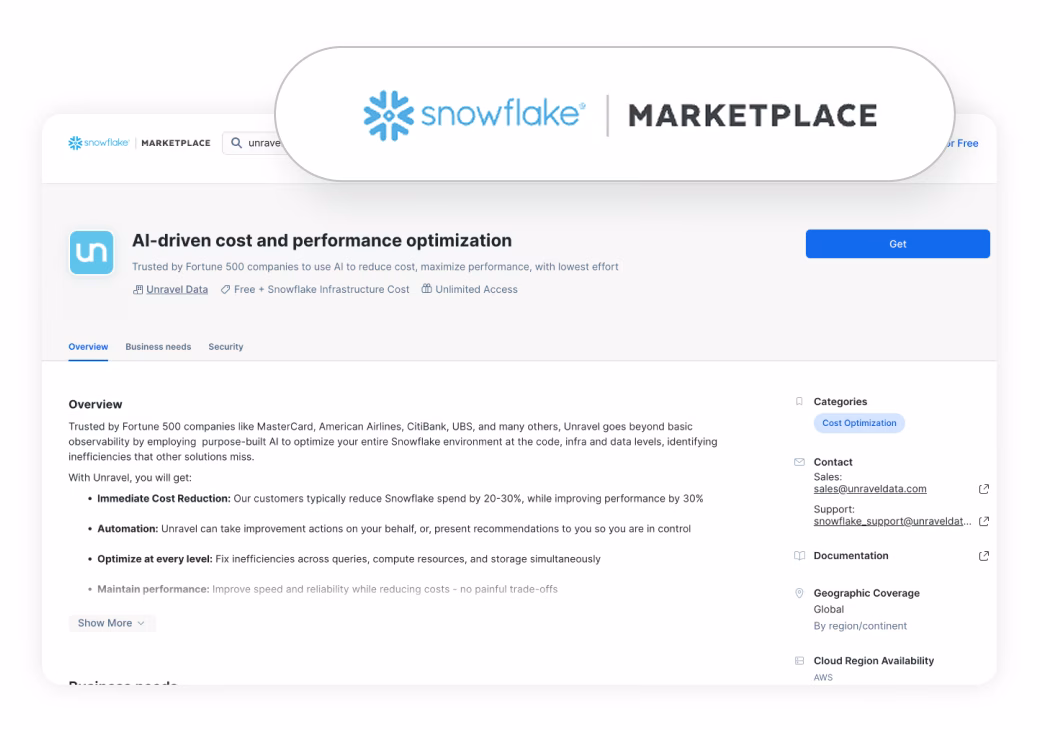Click the 'Optimize at every level:' bullet
The height and width of the screenshot is (730, 1040).
tap(155, 560)
